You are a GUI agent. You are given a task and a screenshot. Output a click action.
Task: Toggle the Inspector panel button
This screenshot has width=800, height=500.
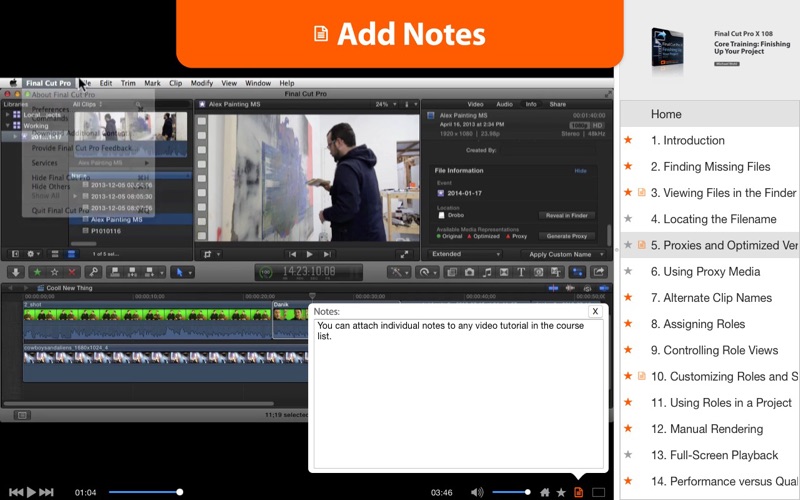[578, 272]
